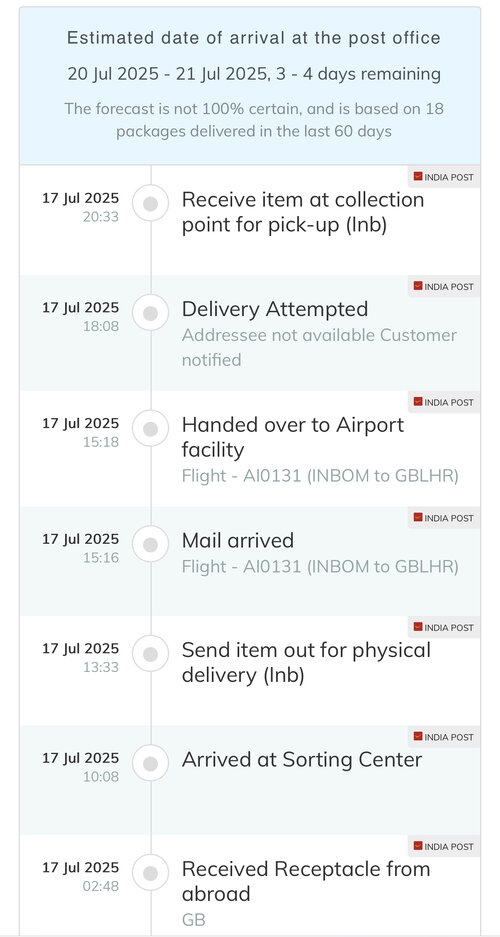Click the Delivery Attempted status title

click(275, 309)
